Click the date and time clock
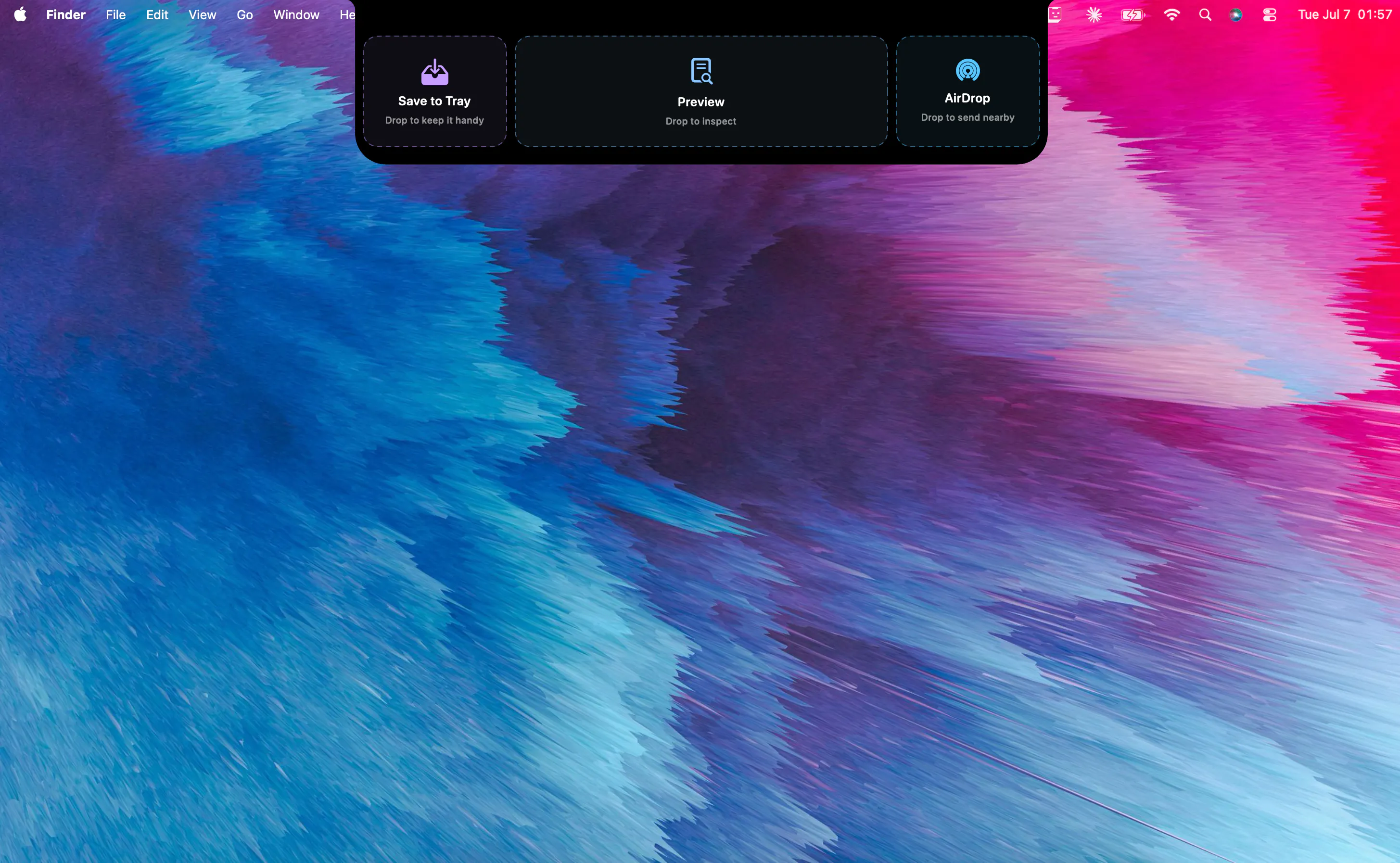Image resolution: width=1400 pixels, height=863 pixels. point(1345,15)
